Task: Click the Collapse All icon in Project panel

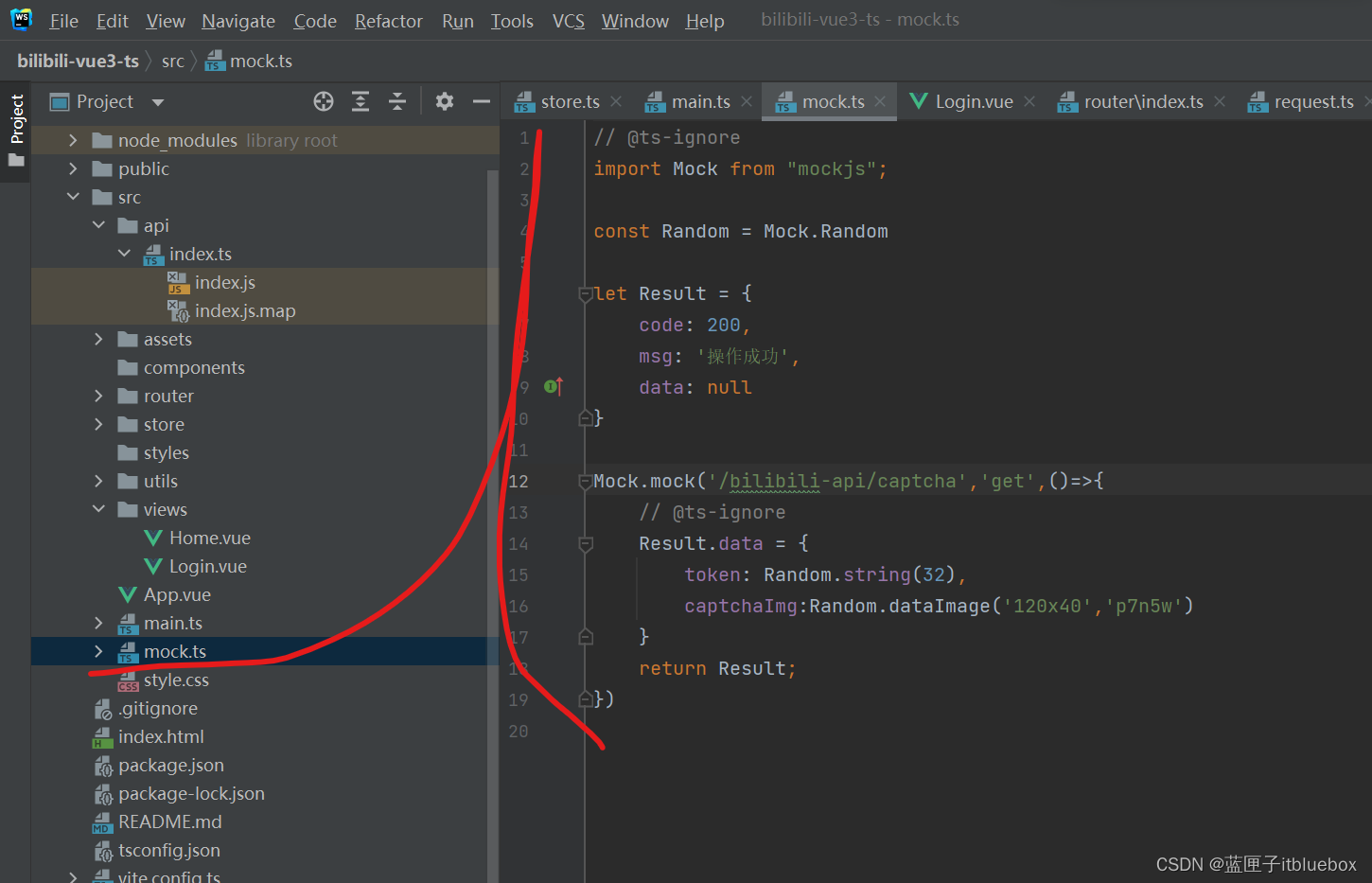Action: pos(397,101)
